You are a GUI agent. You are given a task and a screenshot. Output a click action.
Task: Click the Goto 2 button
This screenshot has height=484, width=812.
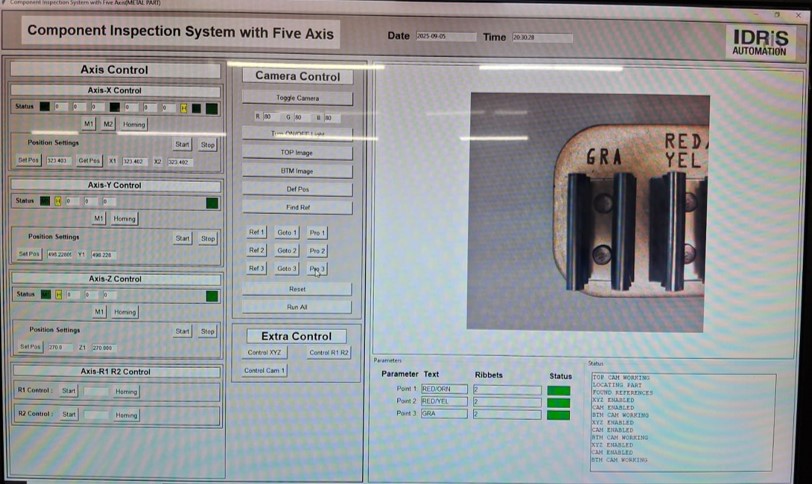(287, 250)
